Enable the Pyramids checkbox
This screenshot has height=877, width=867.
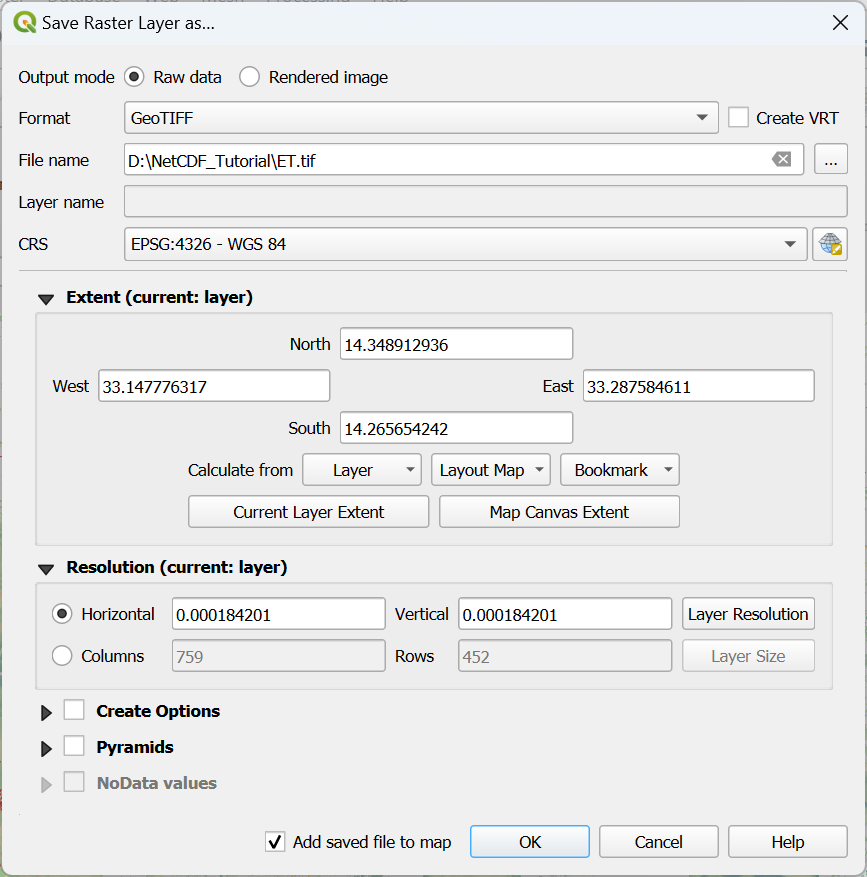point(74,747)
